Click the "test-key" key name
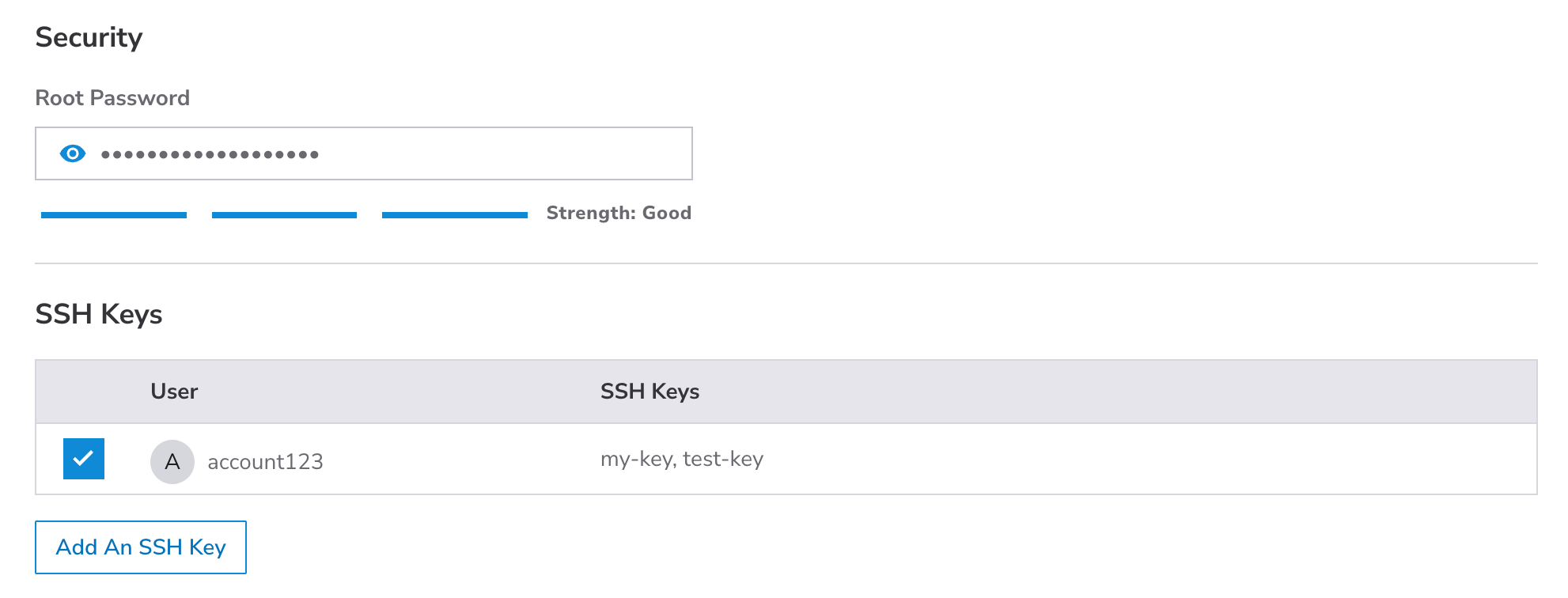Viewport: 1568px width, 598px height. tap(723, 460)
